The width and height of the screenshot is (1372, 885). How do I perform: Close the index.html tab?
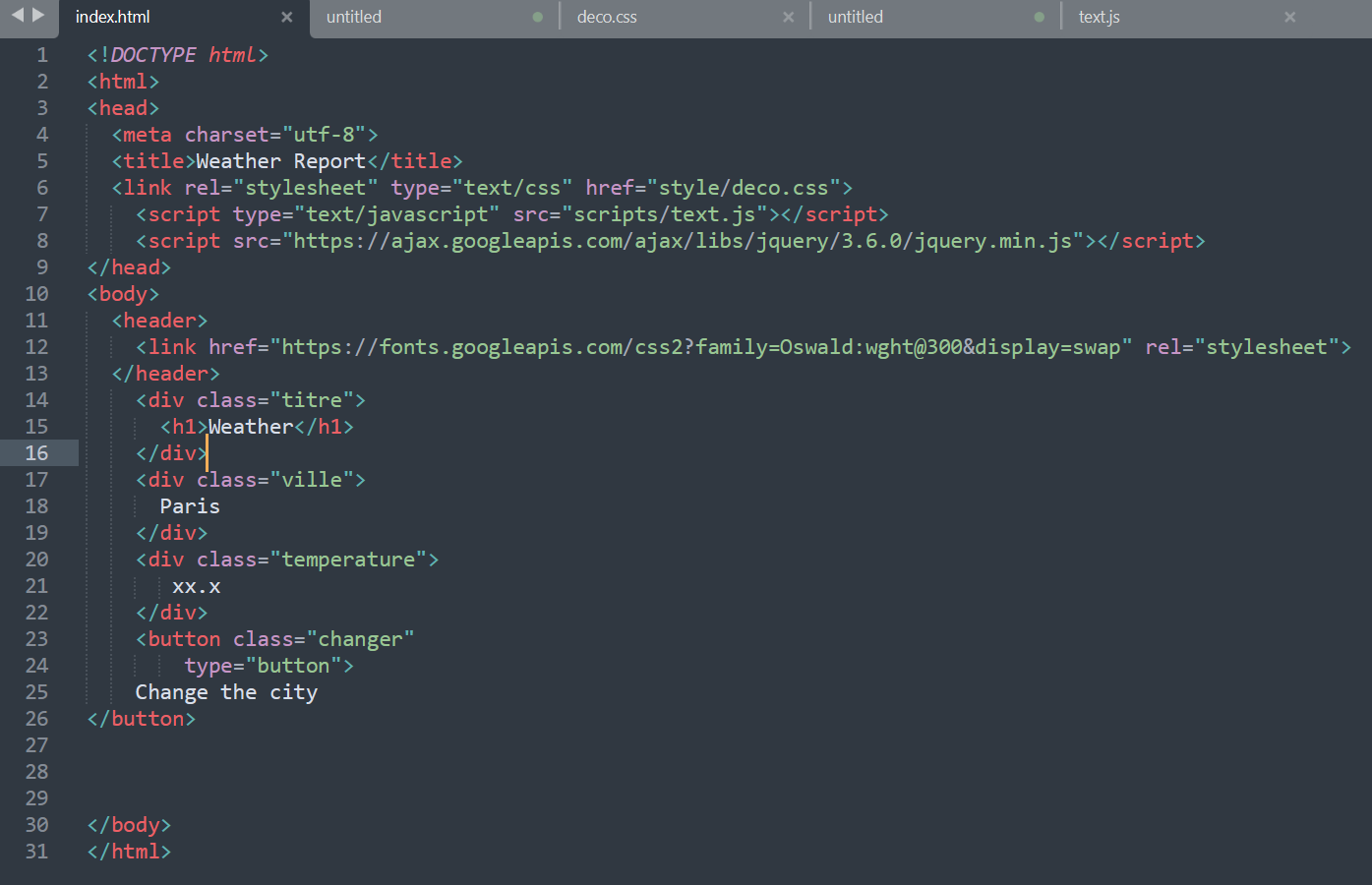[x=286, y=17]
